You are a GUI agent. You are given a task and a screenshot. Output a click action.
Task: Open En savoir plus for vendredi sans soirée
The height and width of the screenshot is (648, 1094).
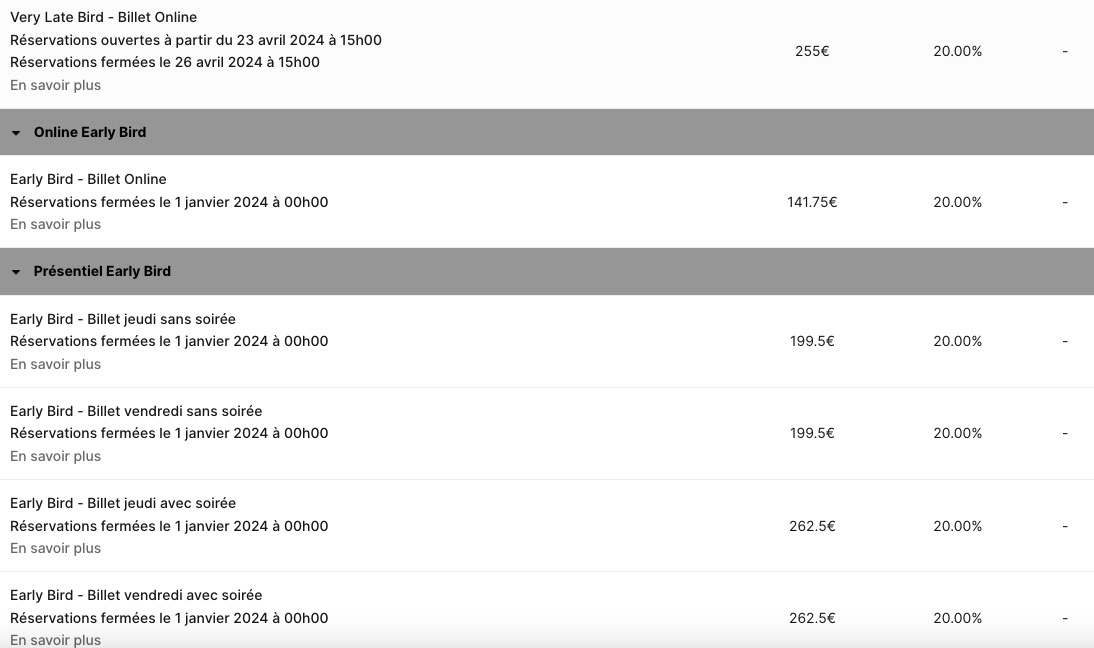tap(55, 456)
